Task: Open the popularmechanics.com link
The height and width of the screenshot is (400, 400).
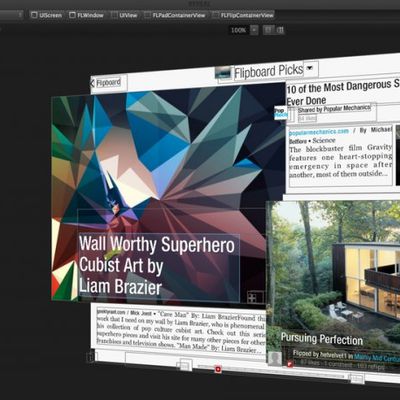Action: click(319, 132)
